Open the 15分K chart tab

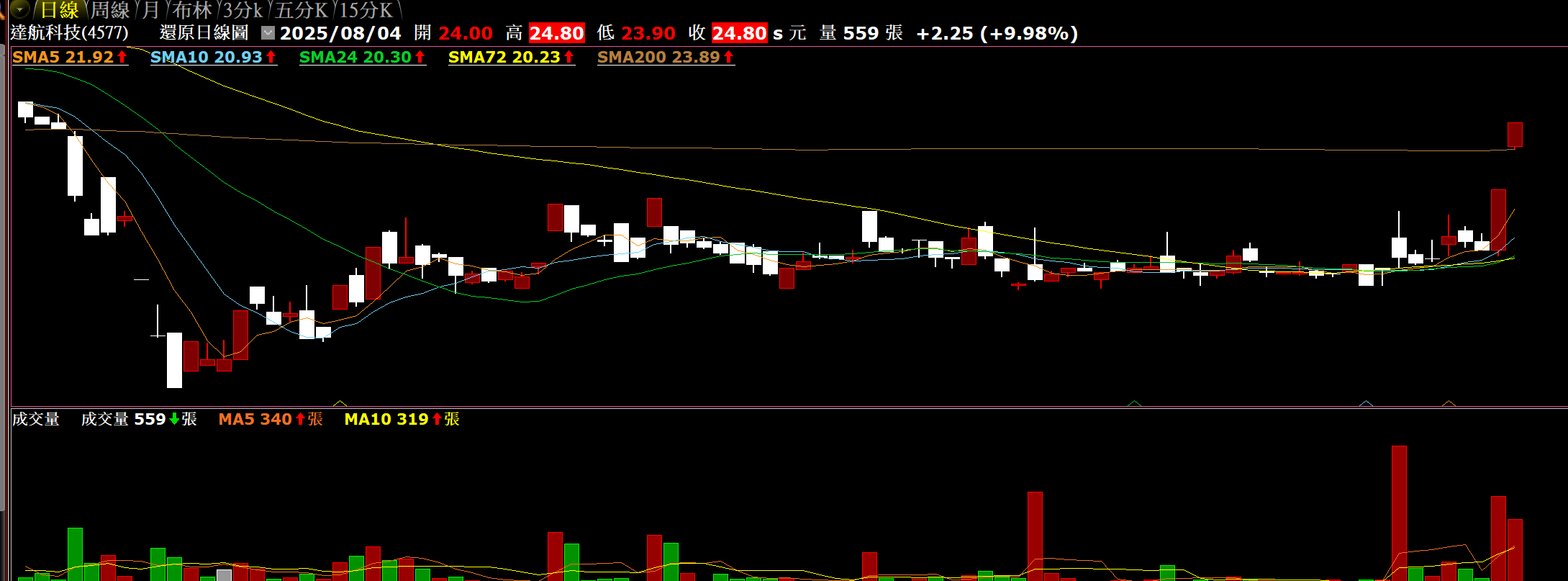pos(366,10)
